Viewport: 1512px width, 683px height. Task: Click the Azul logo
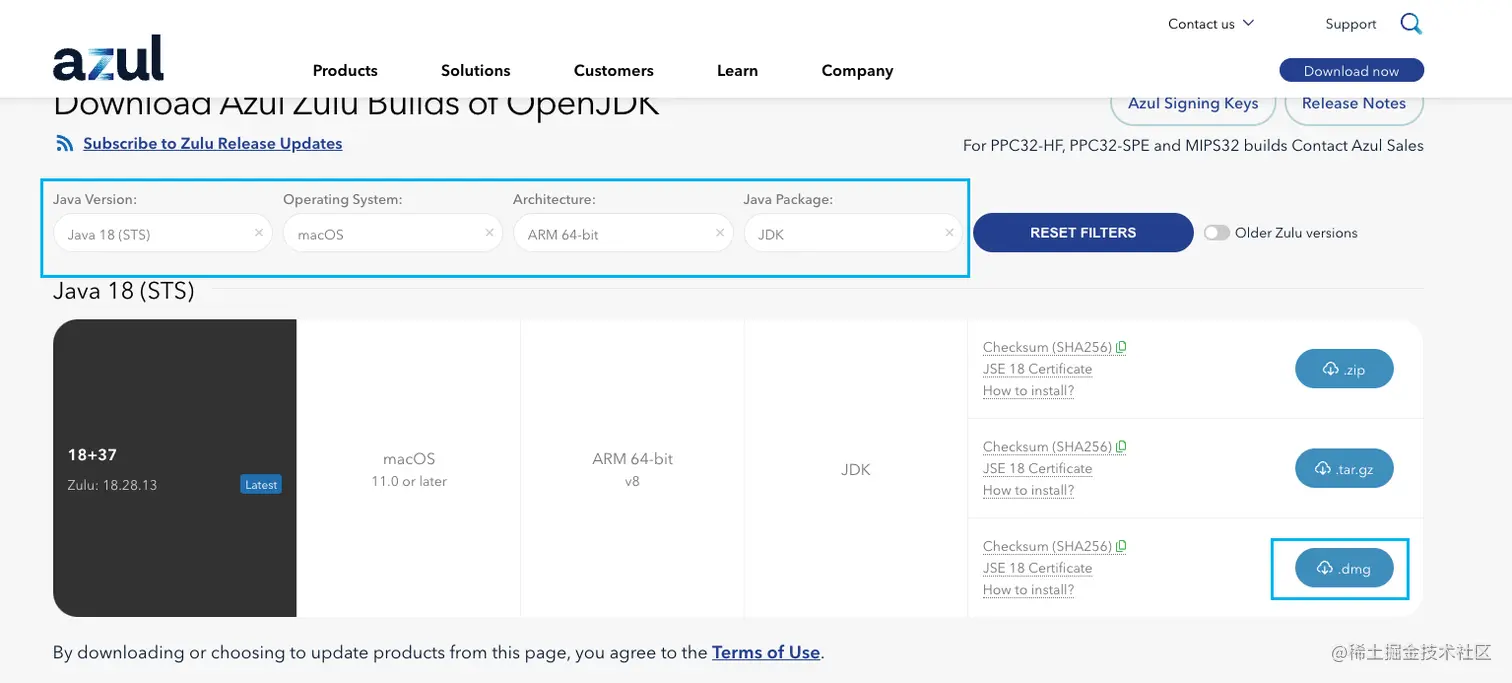point(108,59)
